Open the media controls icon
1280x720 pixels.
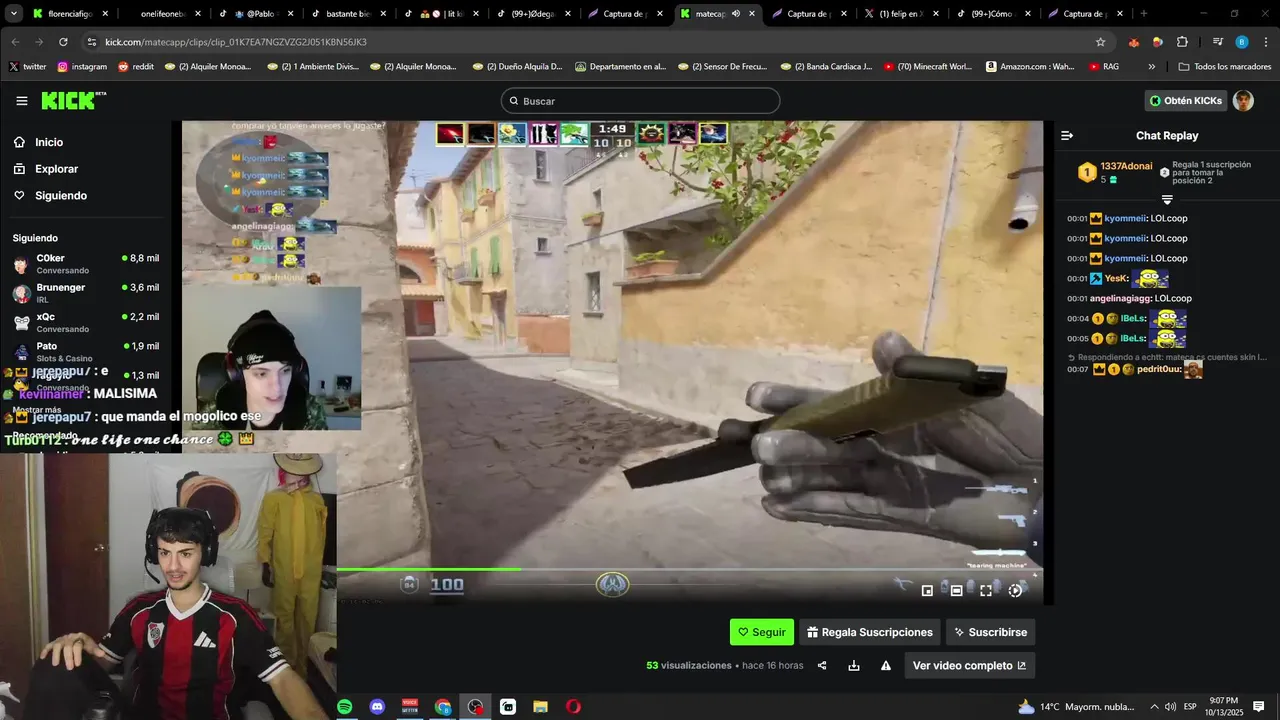click(x=1218, y=42)
